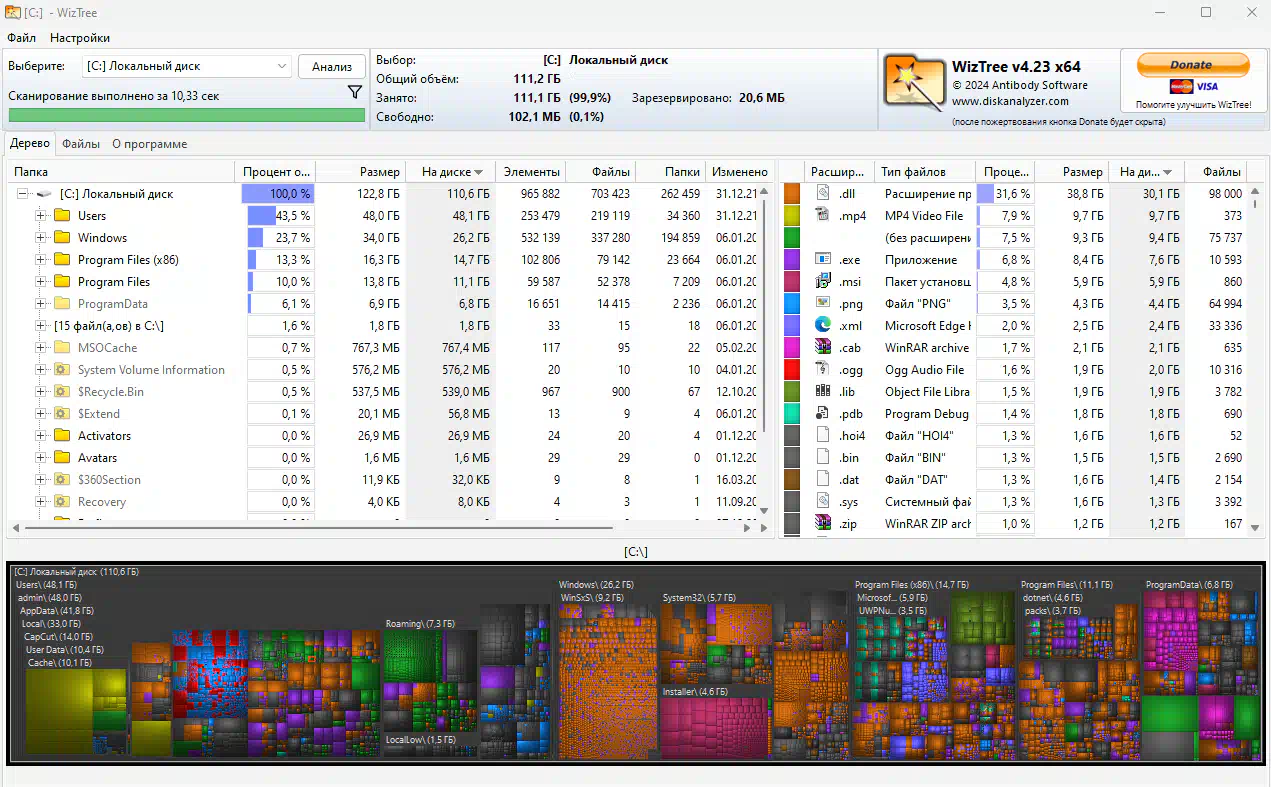
Task: Click the System Volume Information folder icon
Action: [x=62, y=370]
